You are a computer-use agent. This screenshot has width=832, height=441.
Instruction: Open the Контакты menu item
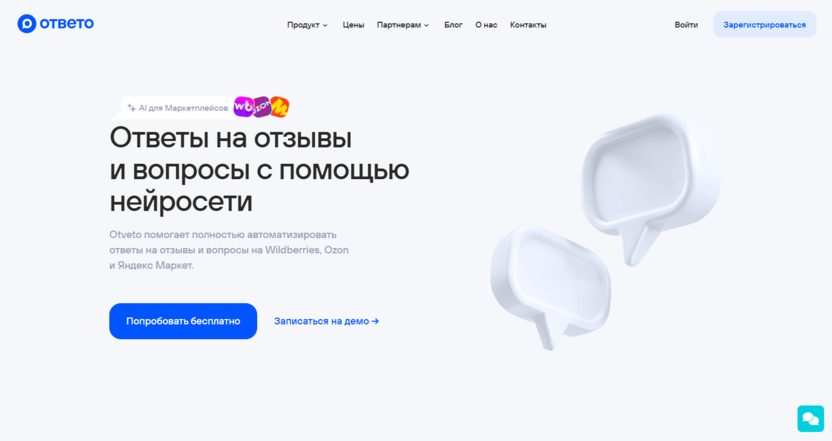tap(528, 25)
